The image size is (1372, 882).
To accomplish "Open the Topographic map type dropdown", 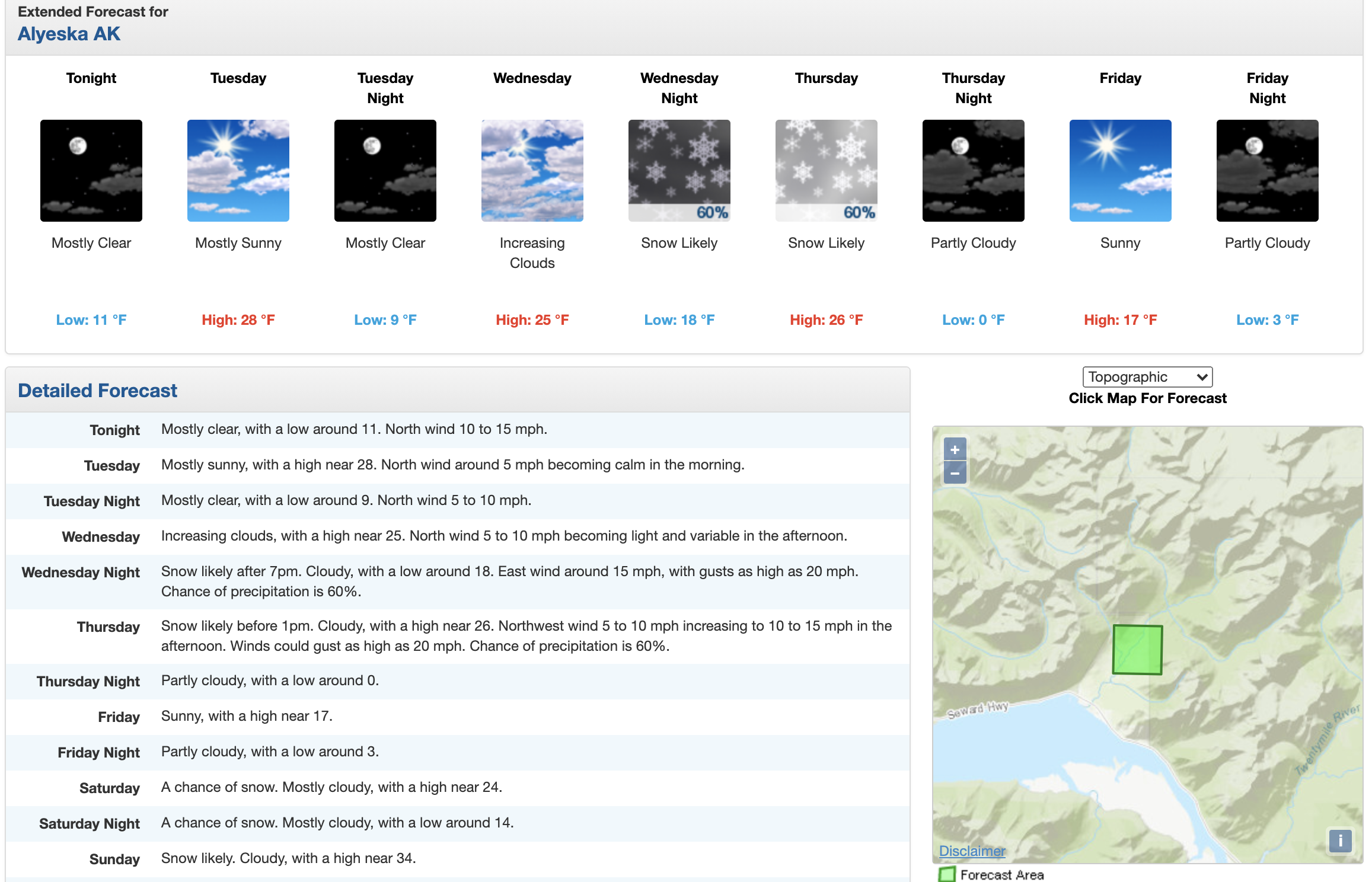I will pos(1148,377).
